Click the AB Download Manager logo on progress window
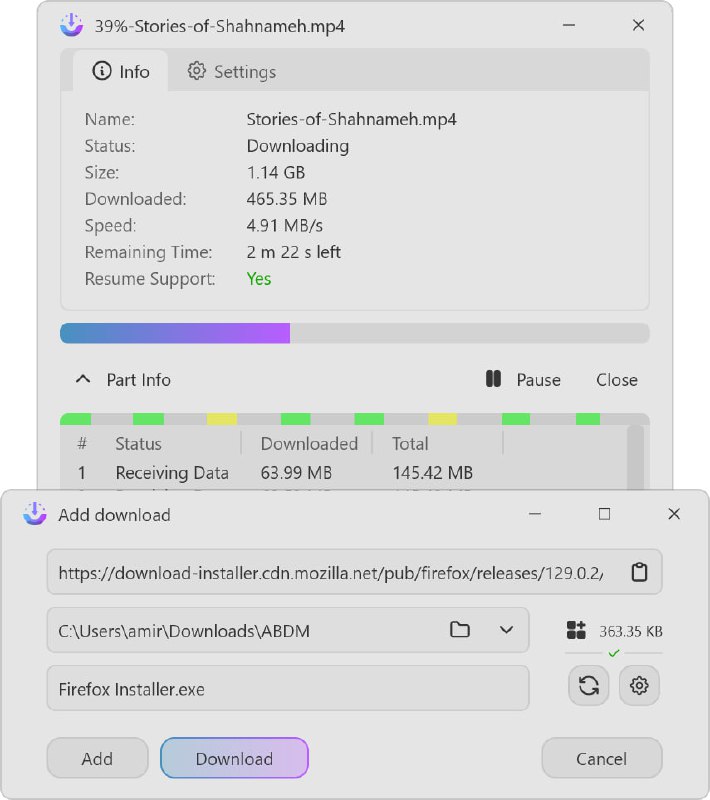This screenshot has width=710, height=800. (x=69, y=25)
